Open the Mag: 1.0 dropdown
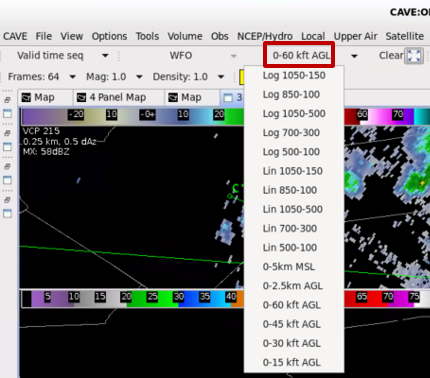 139,77
